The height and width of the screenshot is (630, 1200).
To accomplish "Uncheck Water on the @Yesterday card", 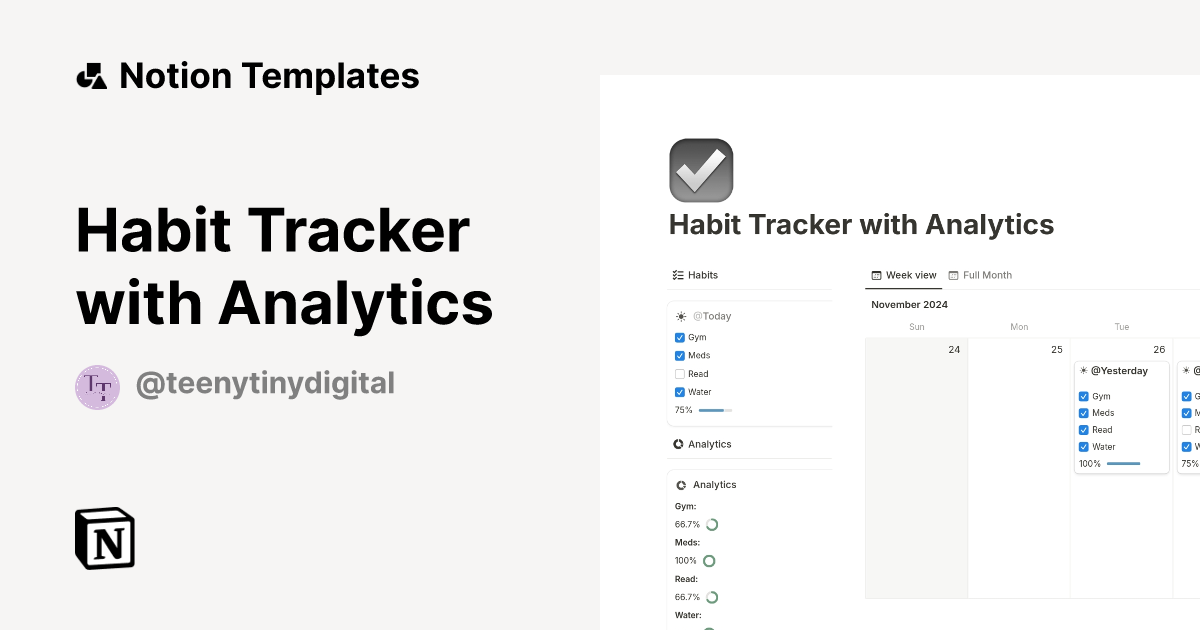I will [1084, 446].
